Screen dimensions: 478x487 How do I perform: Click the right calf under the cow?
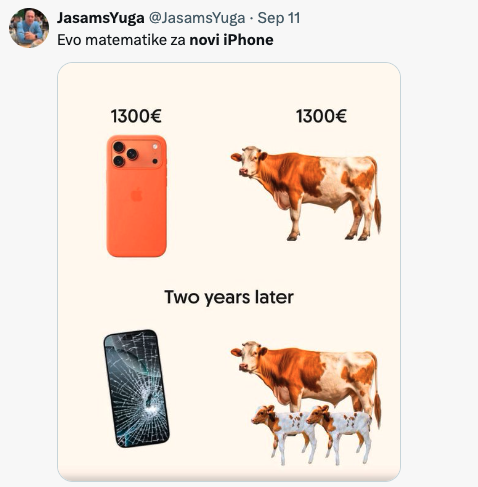point(339,433)
